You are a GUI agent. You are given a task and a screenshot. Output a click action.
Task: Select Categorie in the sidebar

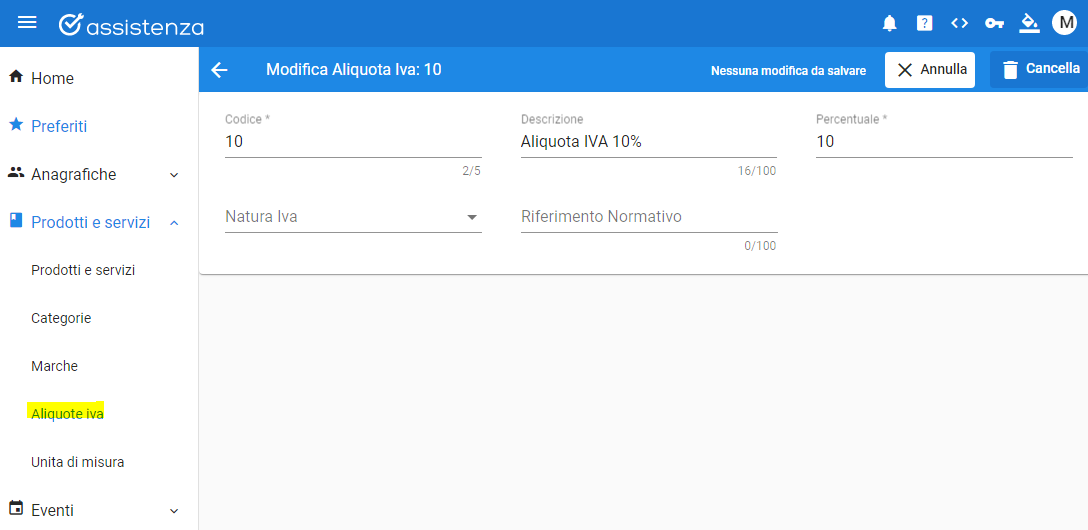coord(61,318)
